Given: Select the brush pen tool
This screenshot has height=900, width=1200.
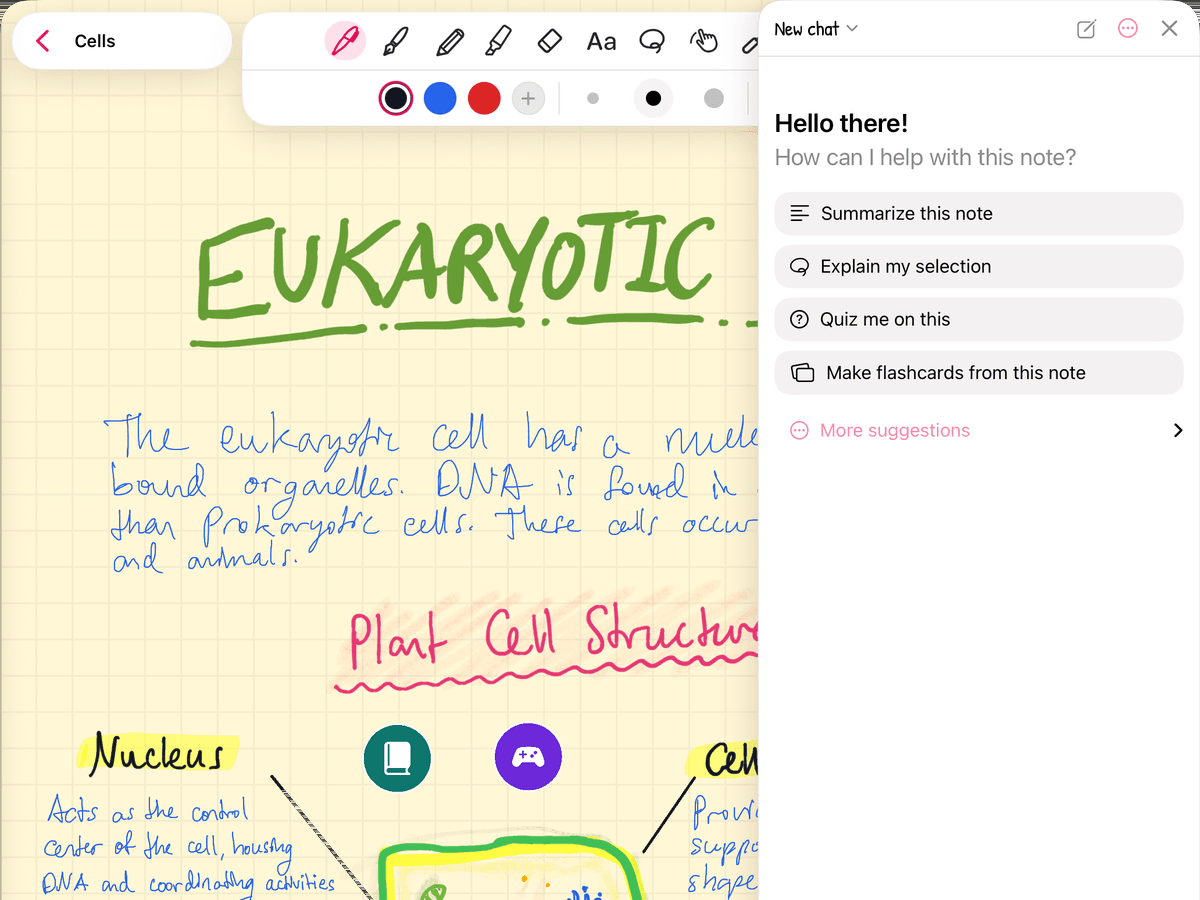Looking at the screenshot, I should pyautogui.click(x=396, y=41).
